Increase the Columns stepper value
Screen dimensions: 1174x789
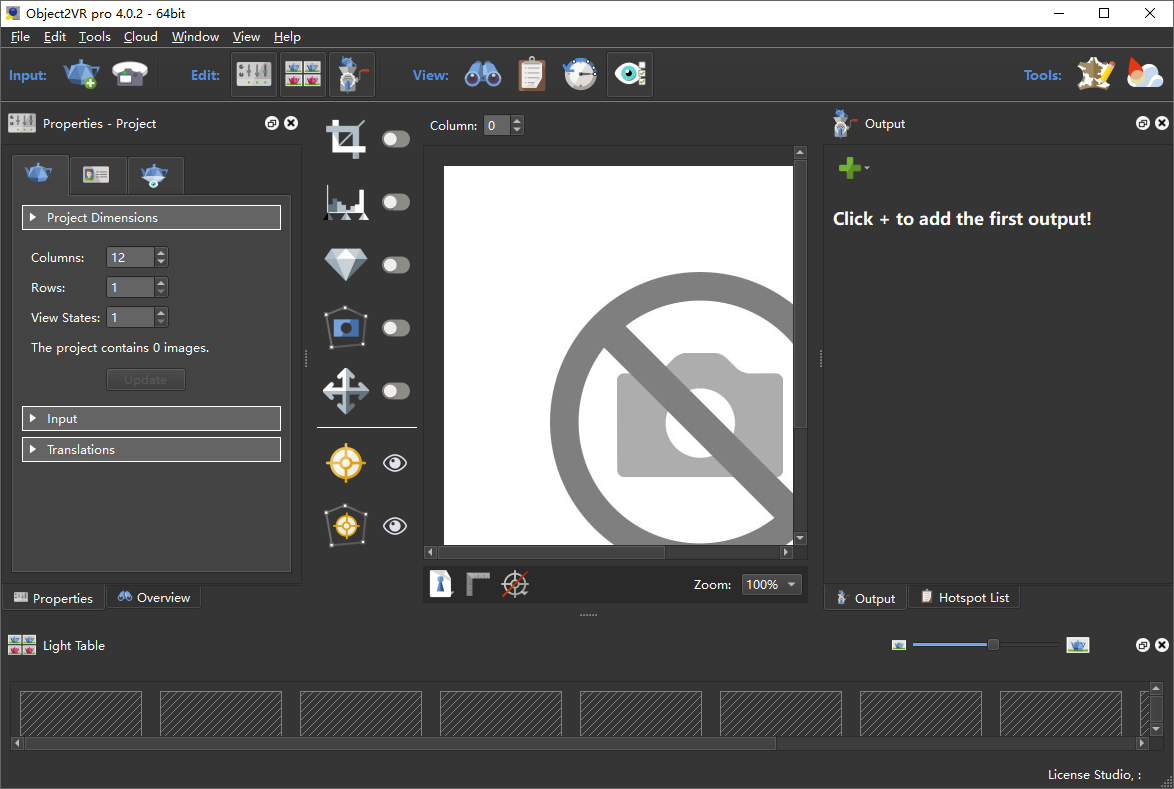[x=161, y=253]
